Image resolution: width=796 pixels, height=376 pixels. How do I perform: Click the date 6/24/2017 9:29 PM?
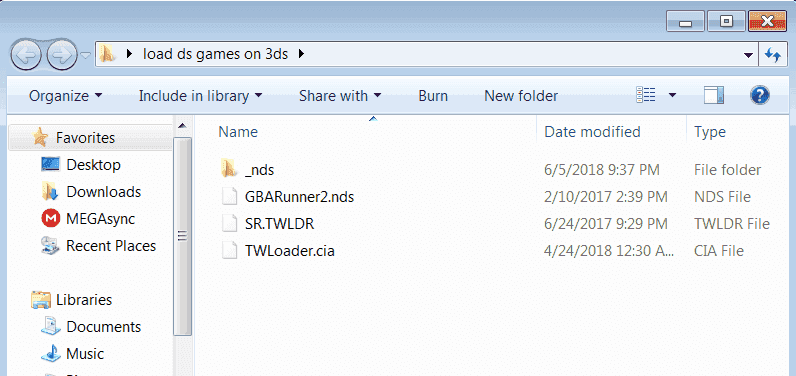click(606, 224)
